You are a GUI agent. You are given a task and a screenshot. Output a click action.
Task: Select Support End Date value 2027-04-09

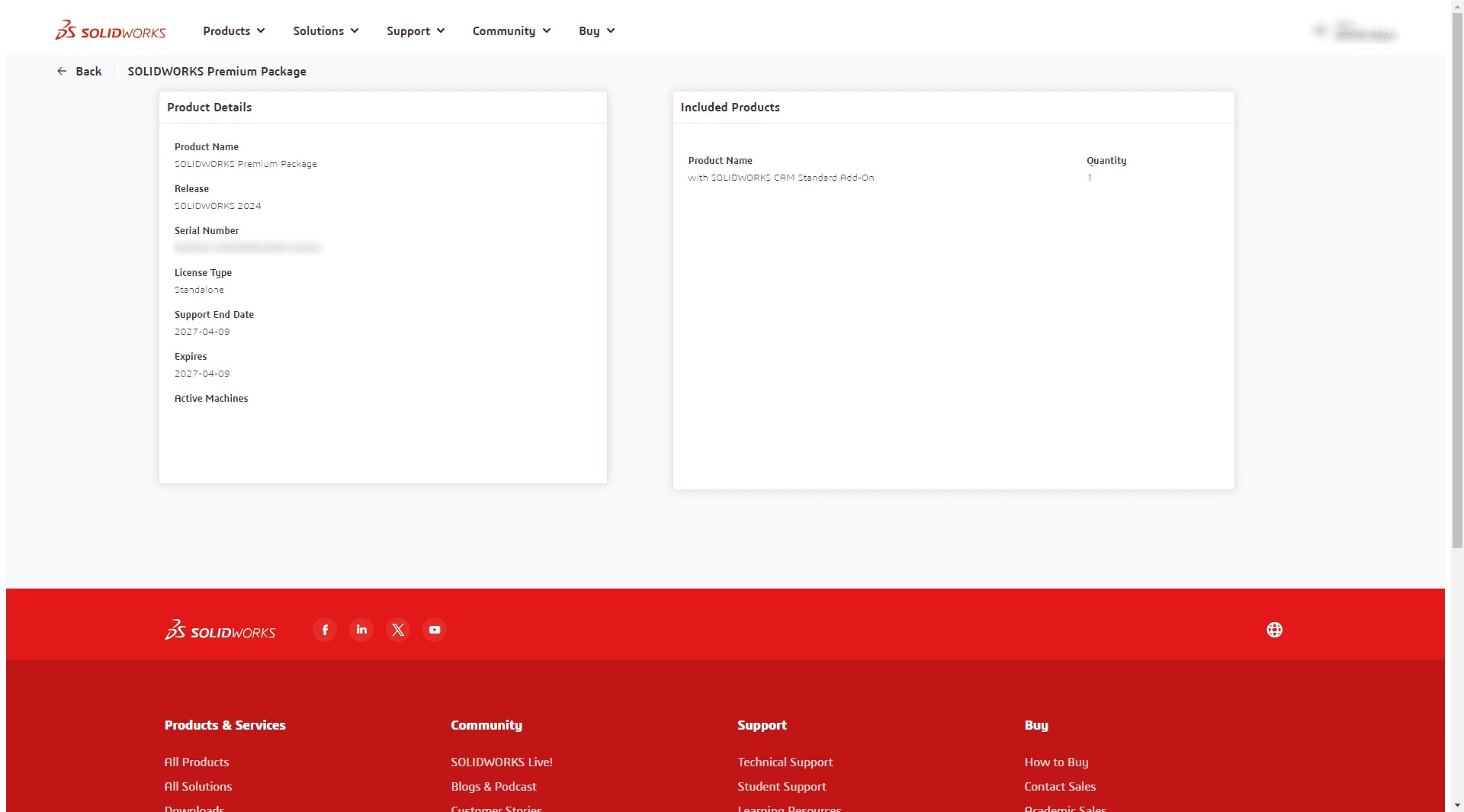202,332
